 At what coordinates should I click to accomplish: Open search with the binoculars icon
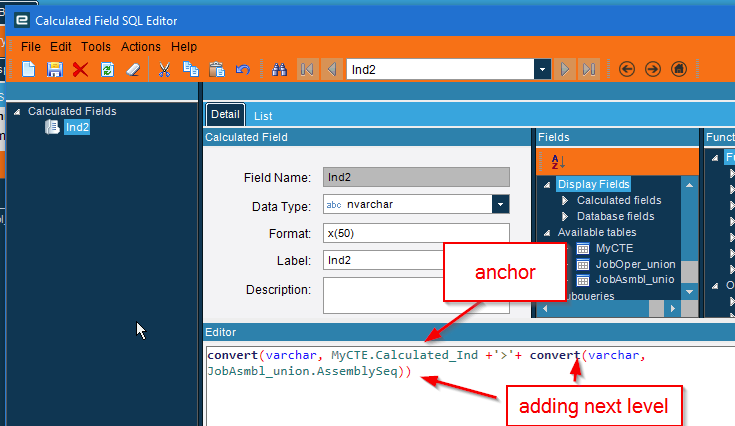279,70
